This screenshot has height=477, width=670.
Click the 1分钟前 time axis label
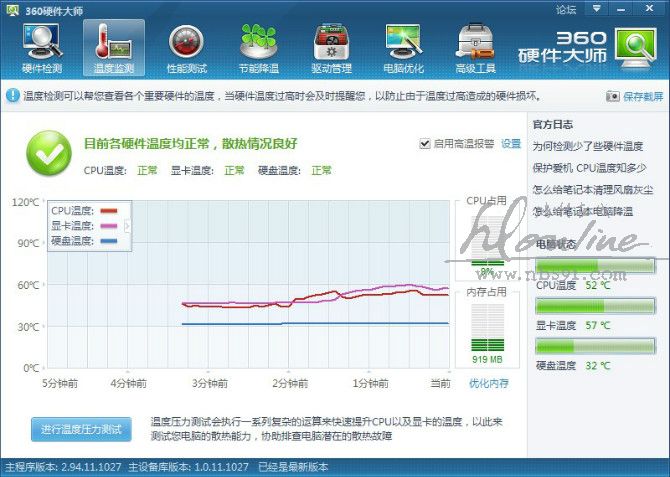pos(370,383)
